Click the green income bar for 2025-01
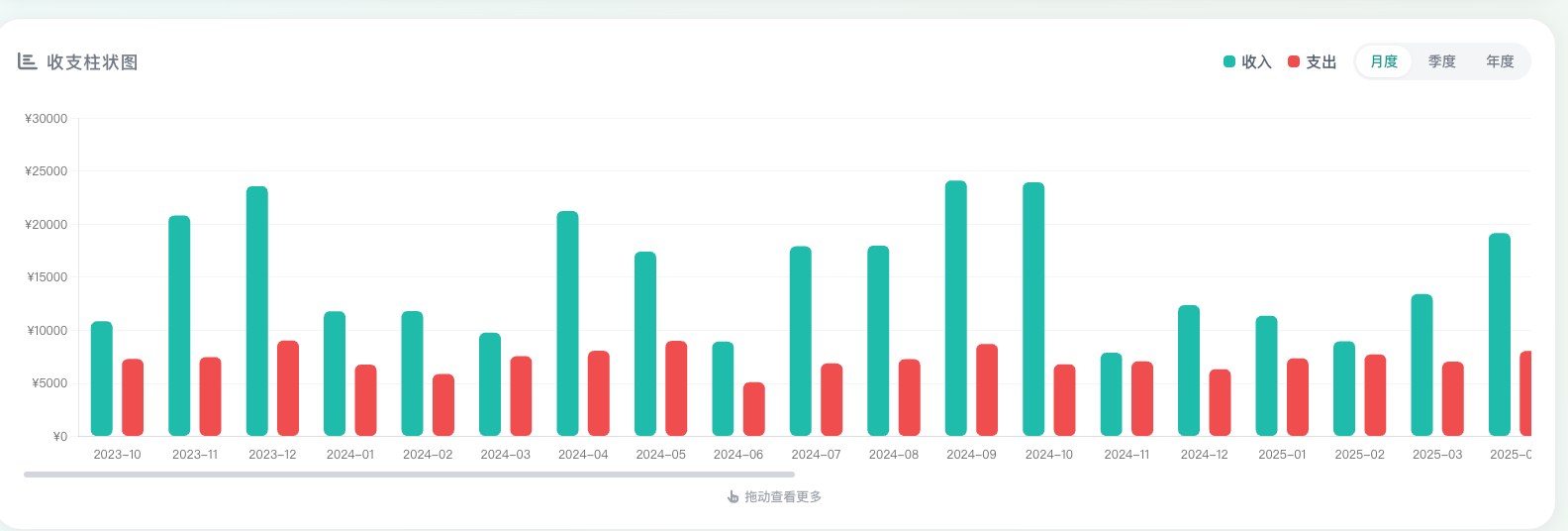 point(1266,375)
